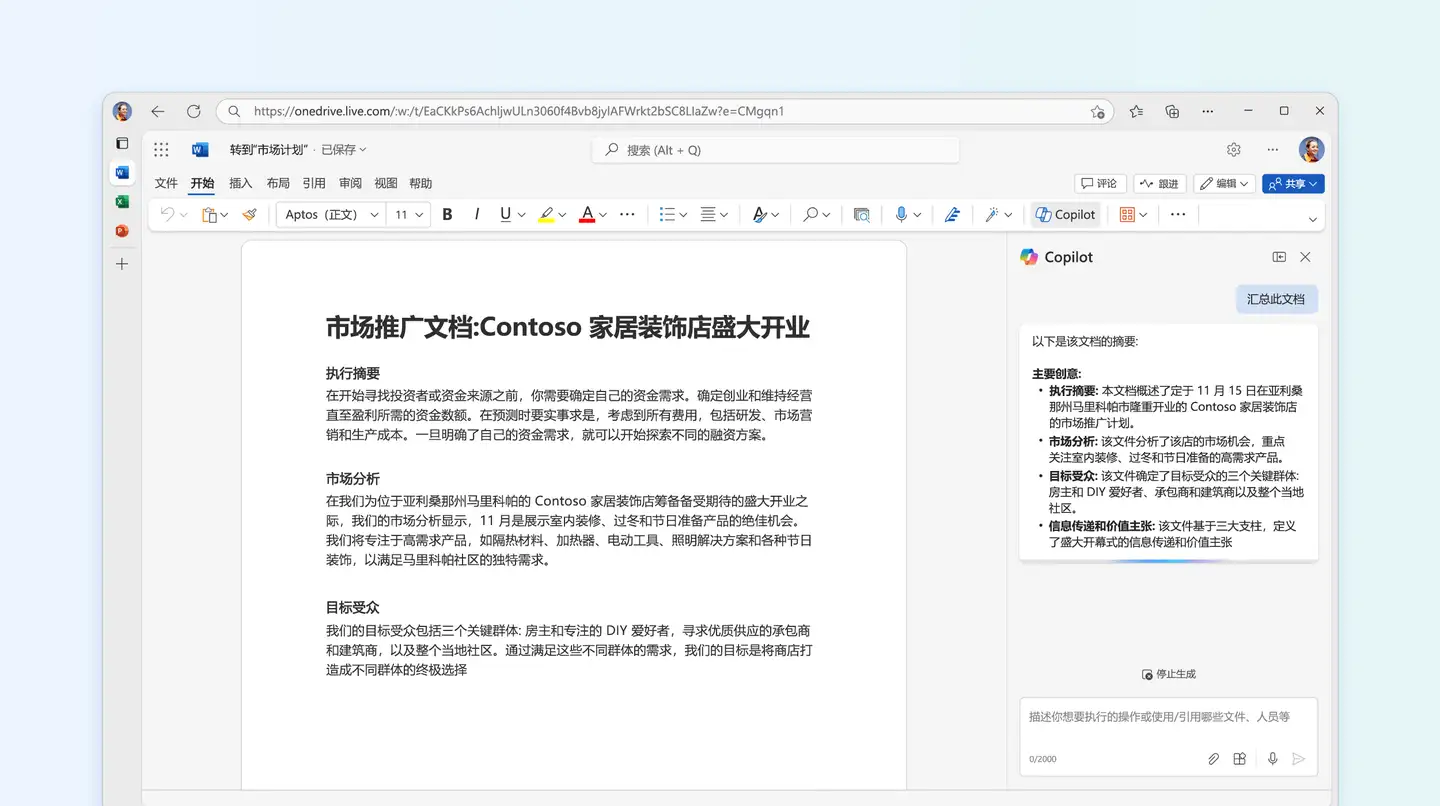Viewport: 1440px width, 806px height.
Task: Toggle italic formatting
Action: (477, 214)
